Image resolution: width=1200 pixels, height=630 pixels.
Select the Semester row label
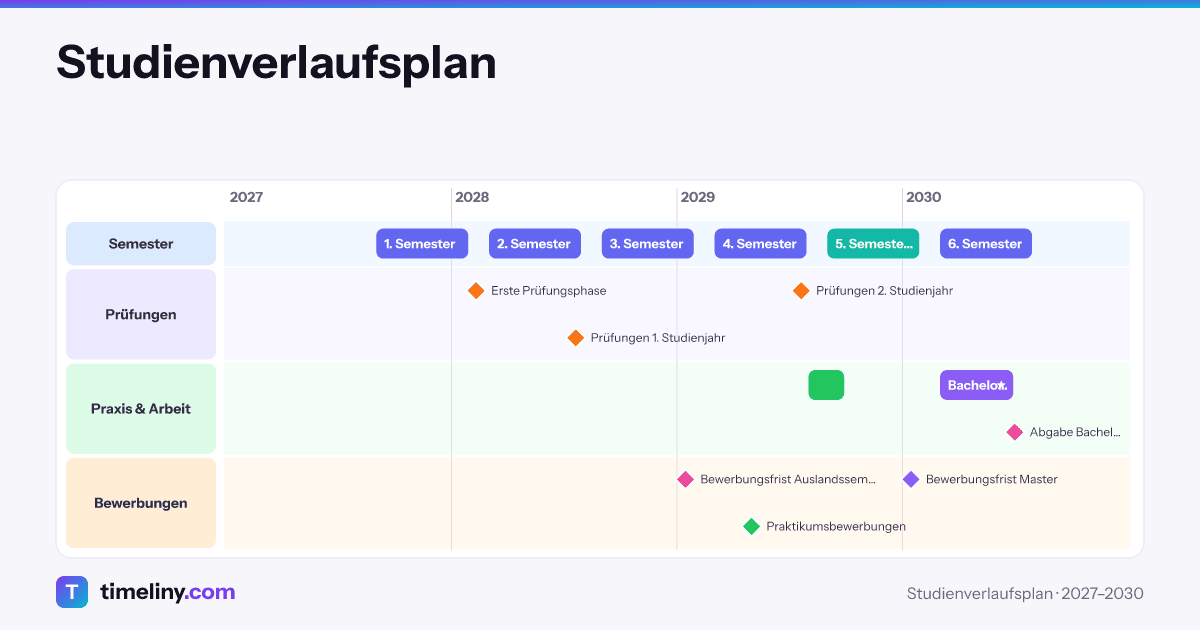[x=141, y=244]
